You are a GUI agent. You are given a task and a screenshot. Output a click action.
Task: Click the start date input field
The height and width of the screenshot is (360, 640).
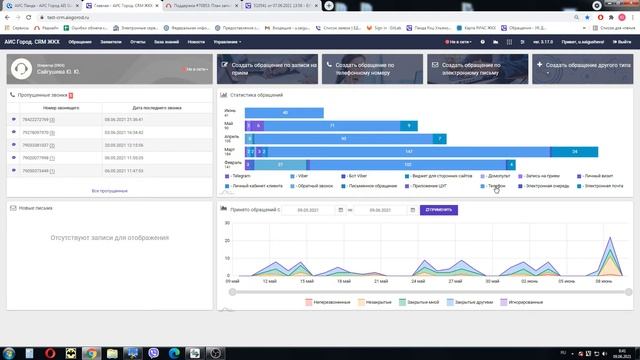[309, 210]
